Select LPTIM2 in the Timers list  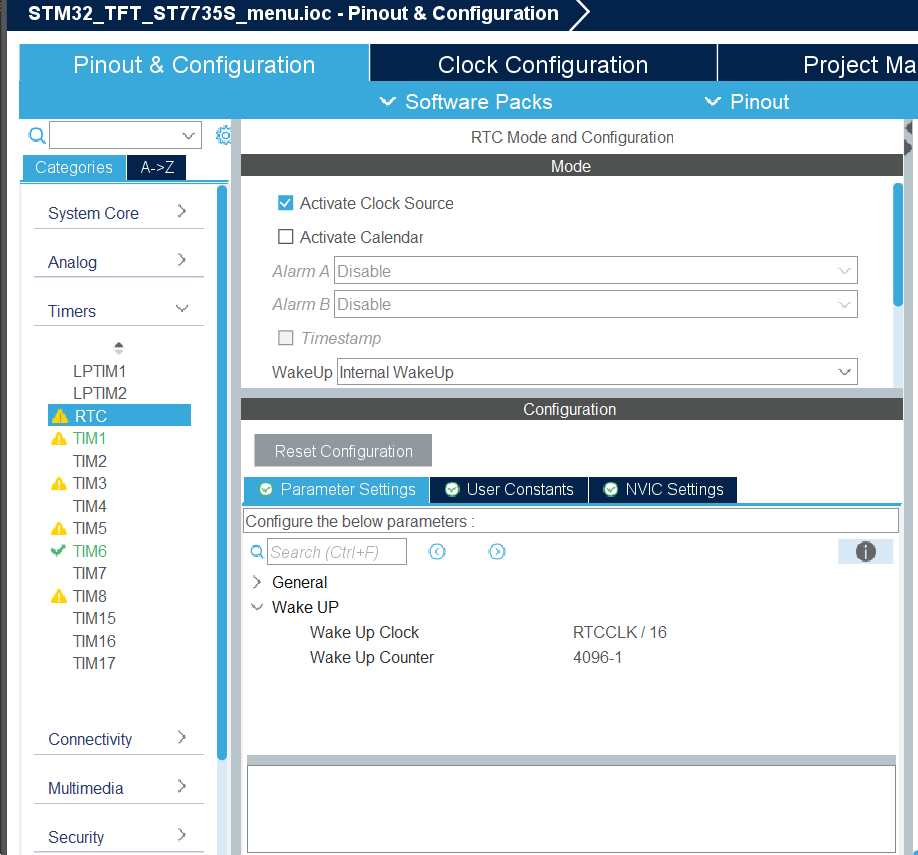click(x=100, y=394)
